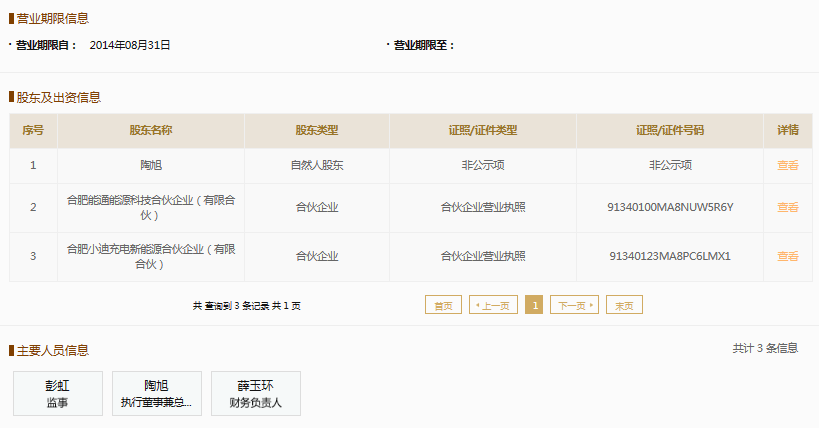This screenshot has height=428, width=819.
Task: Jump to 末页 last page
Action: point(624,305)
